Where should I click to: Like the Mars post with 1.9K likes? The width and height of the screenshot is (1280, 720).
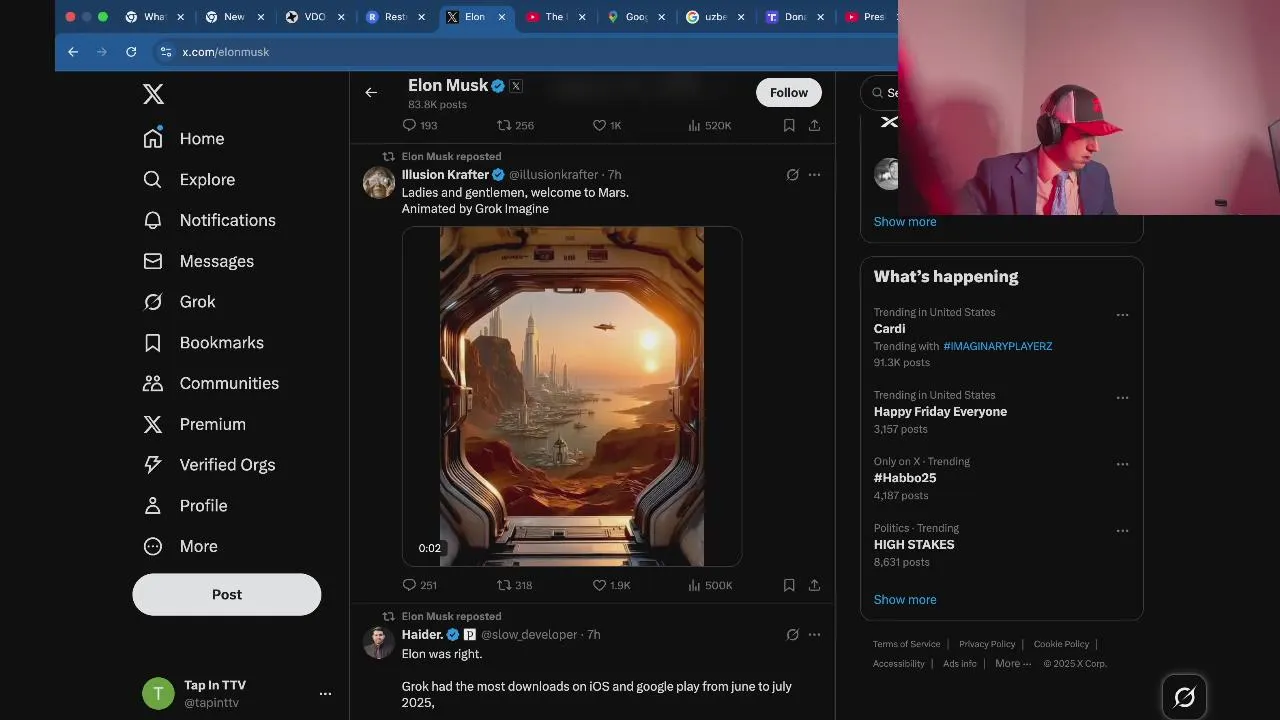[x=611, y=585]
